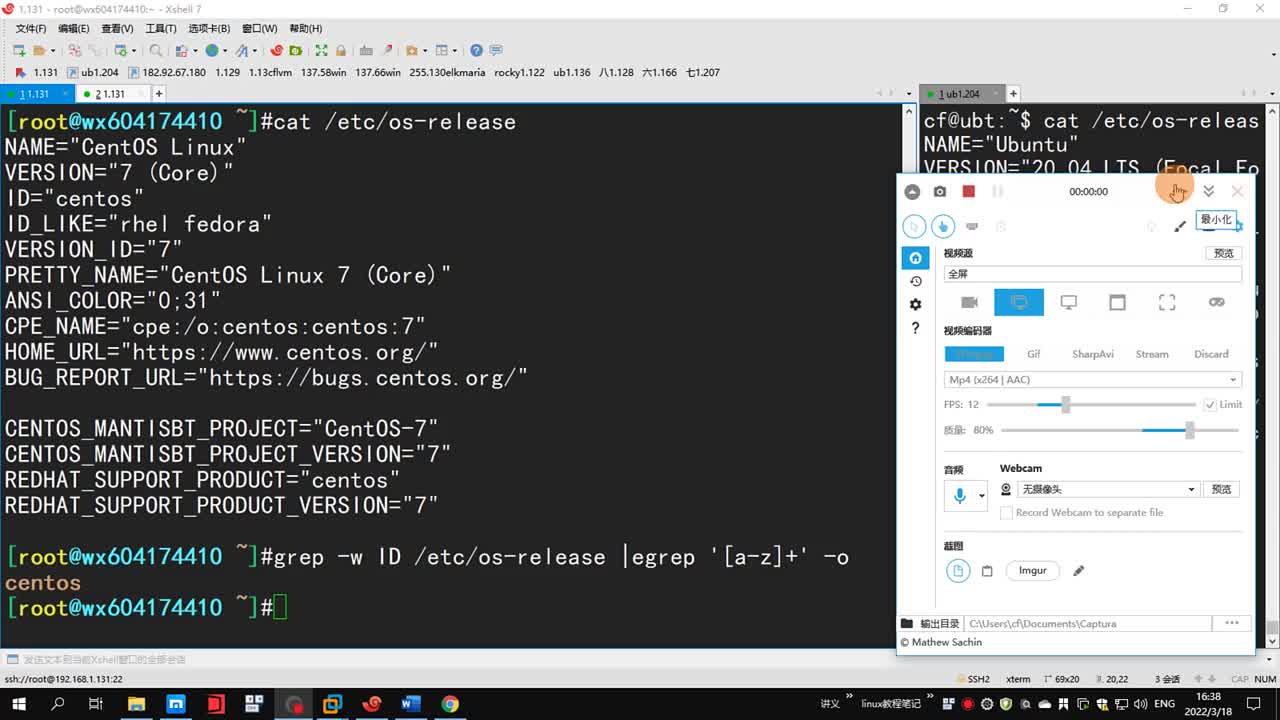Switch encoder to Gif tab

[1034, 354]
